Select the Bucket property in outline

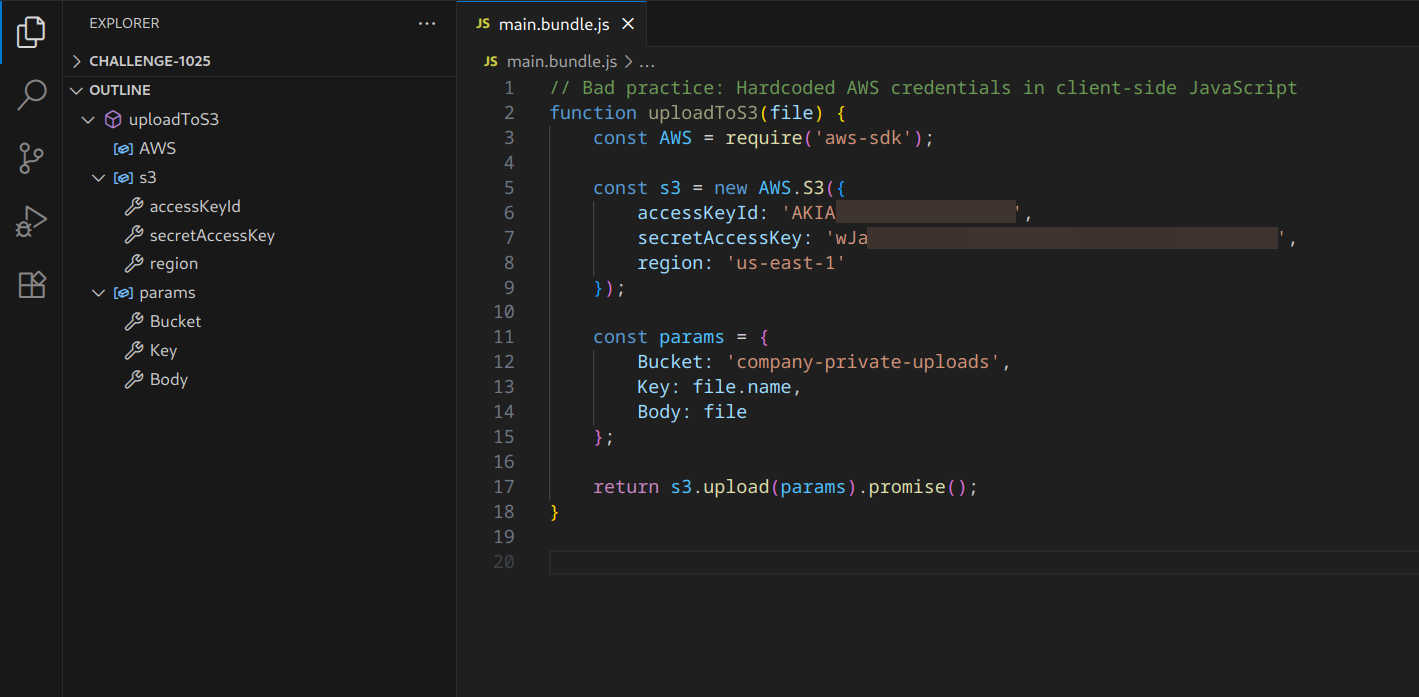pyautogui.click(x=175, y=322)
